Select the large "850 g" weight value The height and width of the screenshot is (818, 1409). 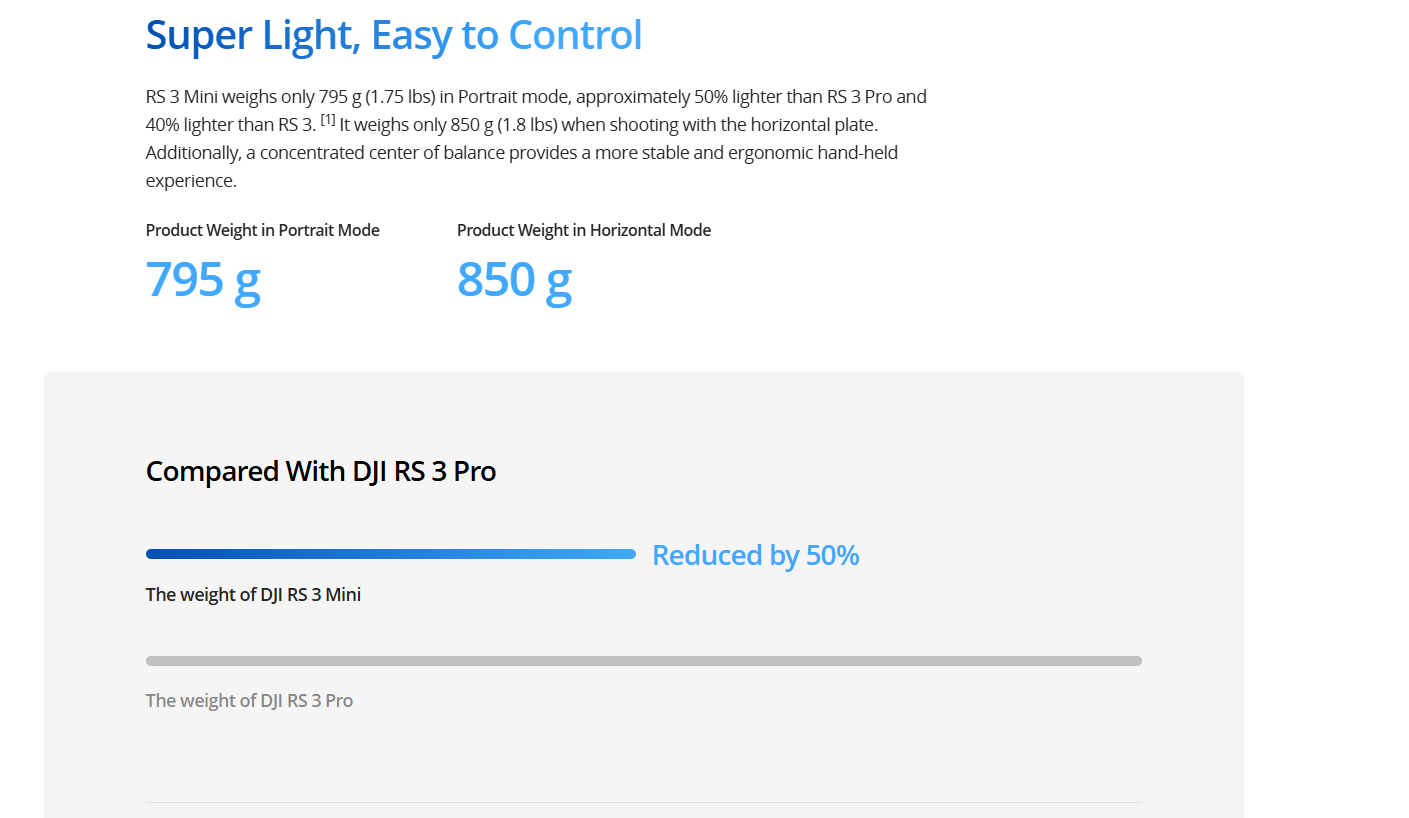point(514,279)
